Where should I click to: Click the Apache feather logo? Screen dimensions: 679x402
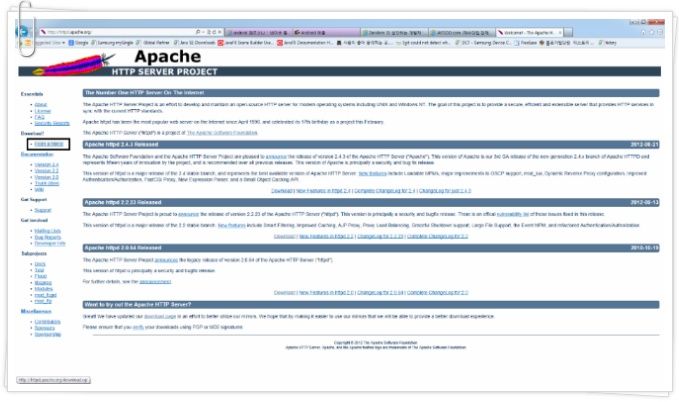coord(74,64)
